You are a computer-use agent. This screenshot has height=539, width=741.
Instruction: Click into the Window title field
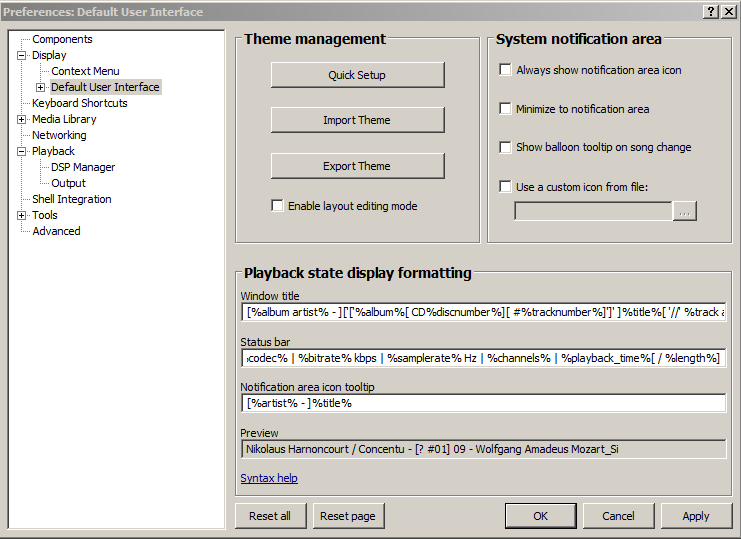(x=483, y=312)
